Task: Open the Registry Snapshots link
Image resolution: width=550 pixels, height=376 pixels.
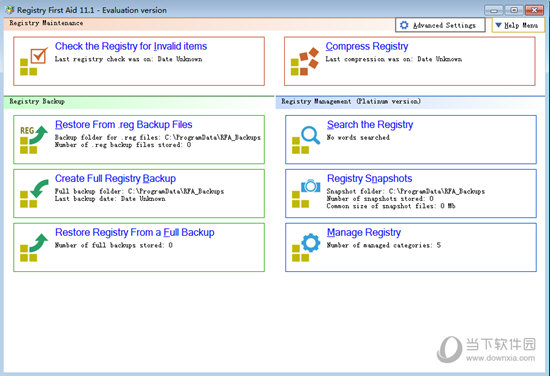Action: 369,179
